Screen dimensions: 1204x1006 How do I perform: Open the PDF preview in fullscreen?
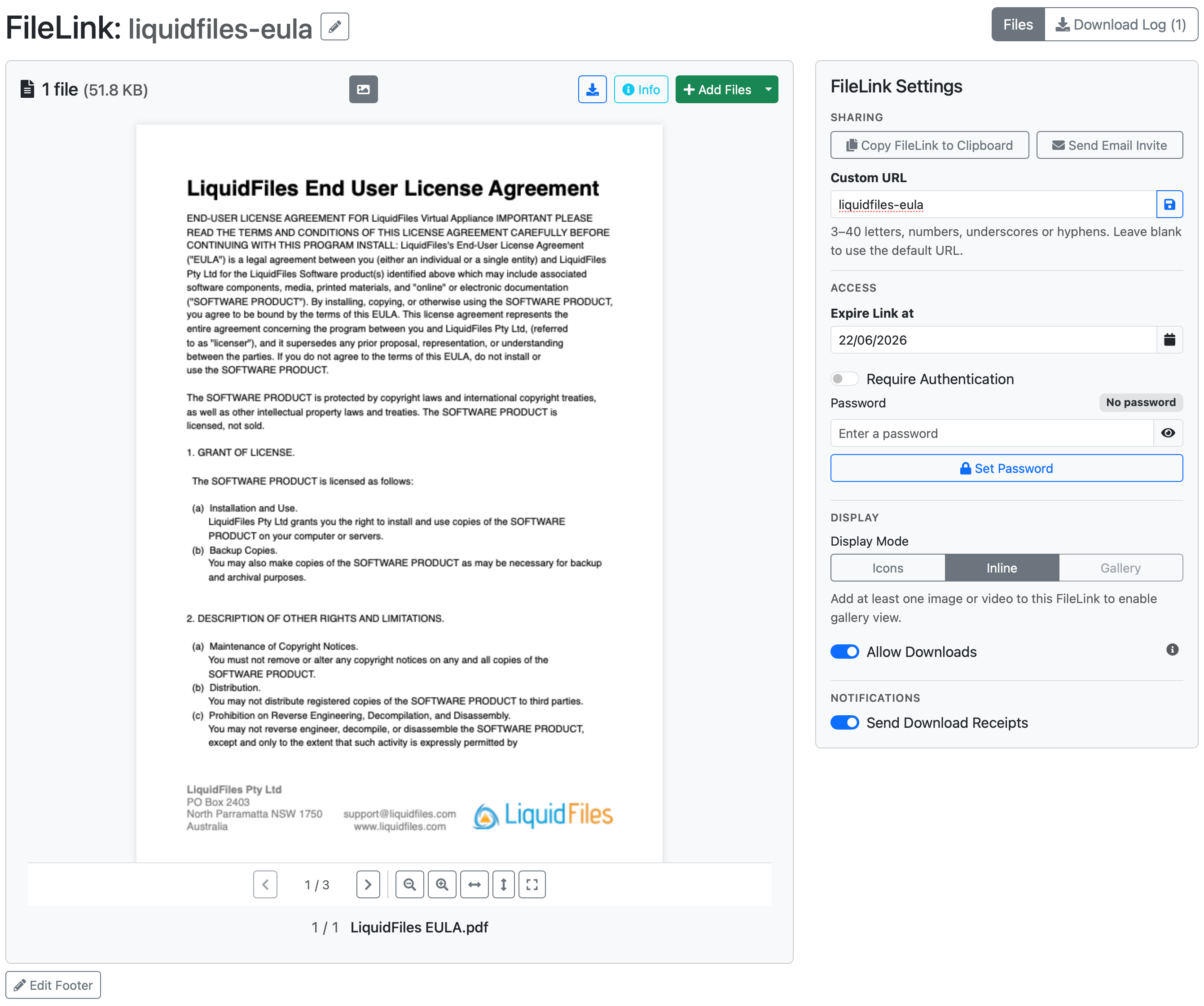tap(532, 884)
